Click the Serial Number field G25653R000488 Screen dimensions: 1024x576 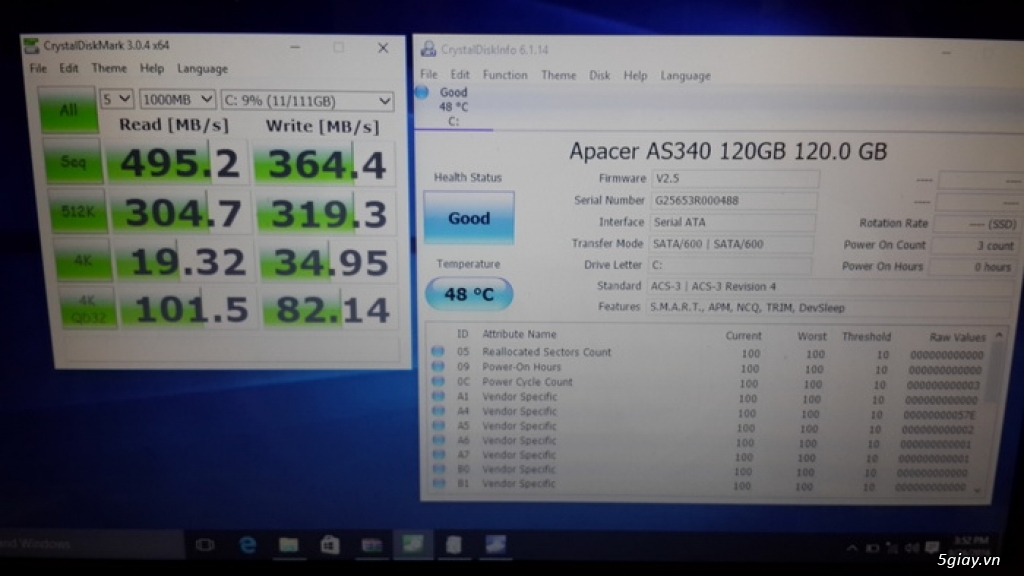(733, 200)
